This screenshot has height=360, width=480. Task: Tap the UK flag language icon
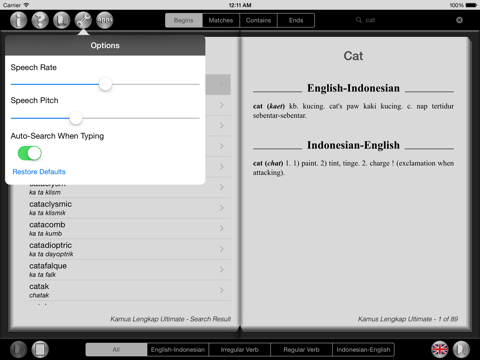pyautogui.click(x=440, y=349)
